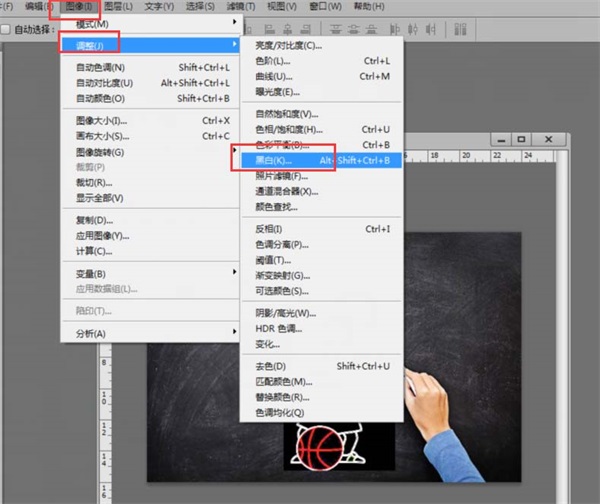Open the 选择(S) menu
Image resolution: width=600 pixels, height=504 pixels.
200,6
